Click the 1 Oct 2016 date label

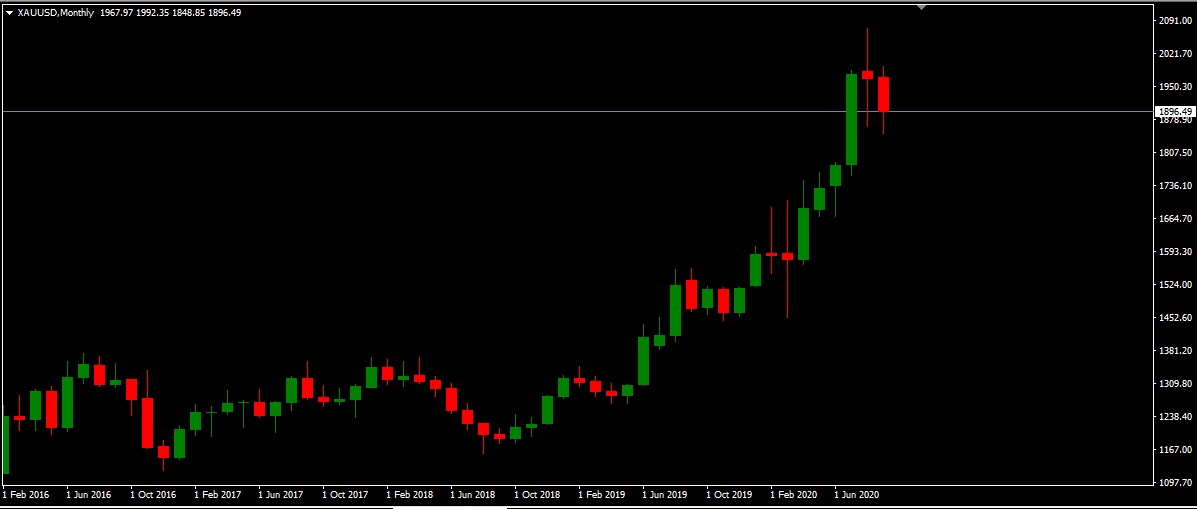152,495
